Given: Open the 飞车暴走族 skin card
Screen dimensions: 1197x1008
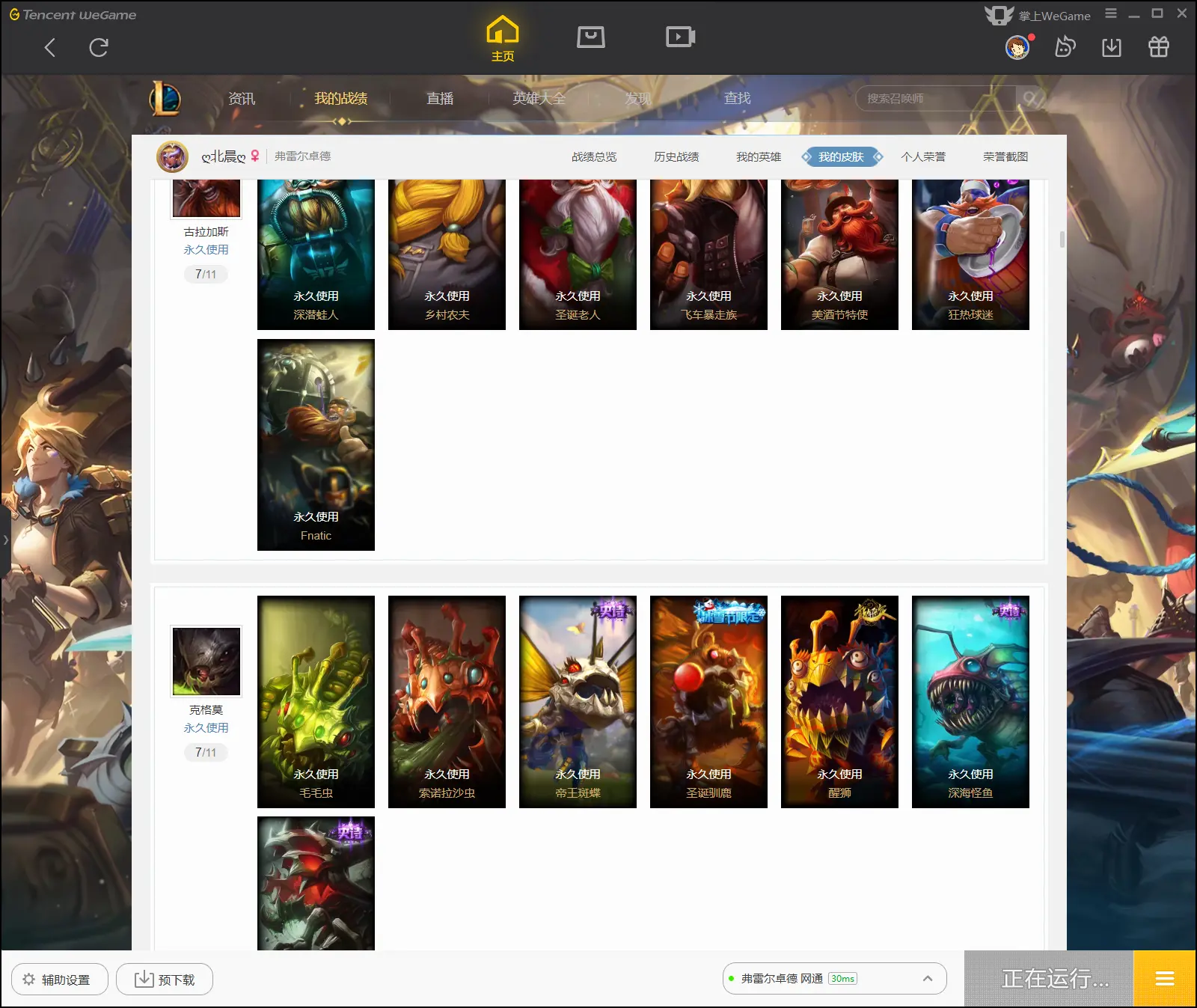Looking at the screenshot, I should pos(708,254).
